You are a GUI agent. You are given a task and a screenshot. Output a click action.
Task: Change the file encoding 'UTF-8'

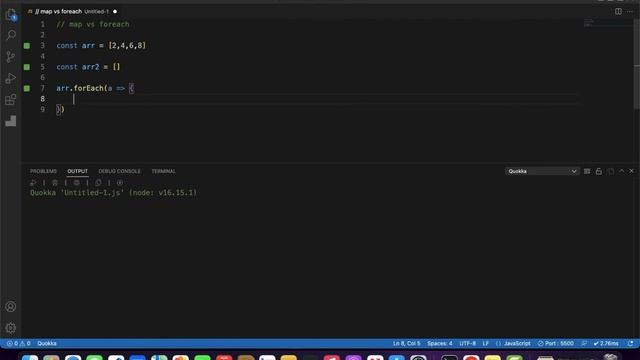[x=468, y=343]
